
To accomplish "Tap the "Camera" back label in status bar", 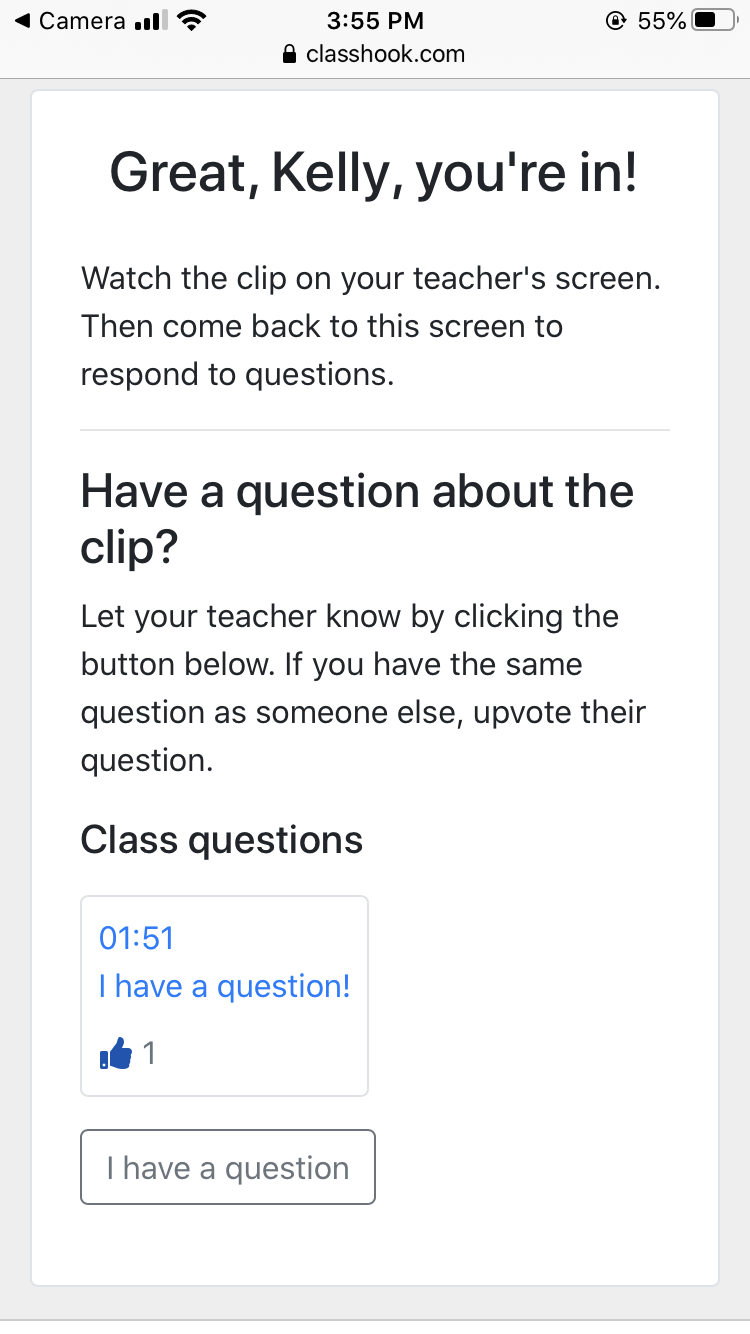I will coord(82,21).
